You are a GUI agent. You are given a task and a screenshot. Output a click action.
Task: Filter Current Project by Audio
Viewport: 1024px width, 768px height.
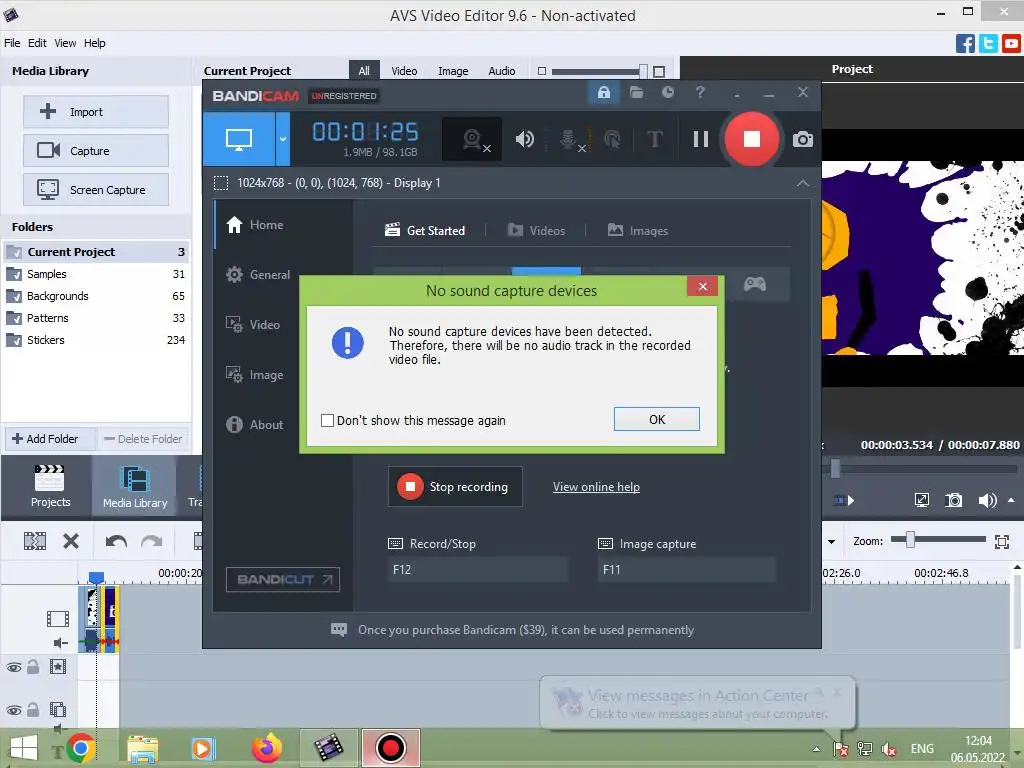coord(502,71)
